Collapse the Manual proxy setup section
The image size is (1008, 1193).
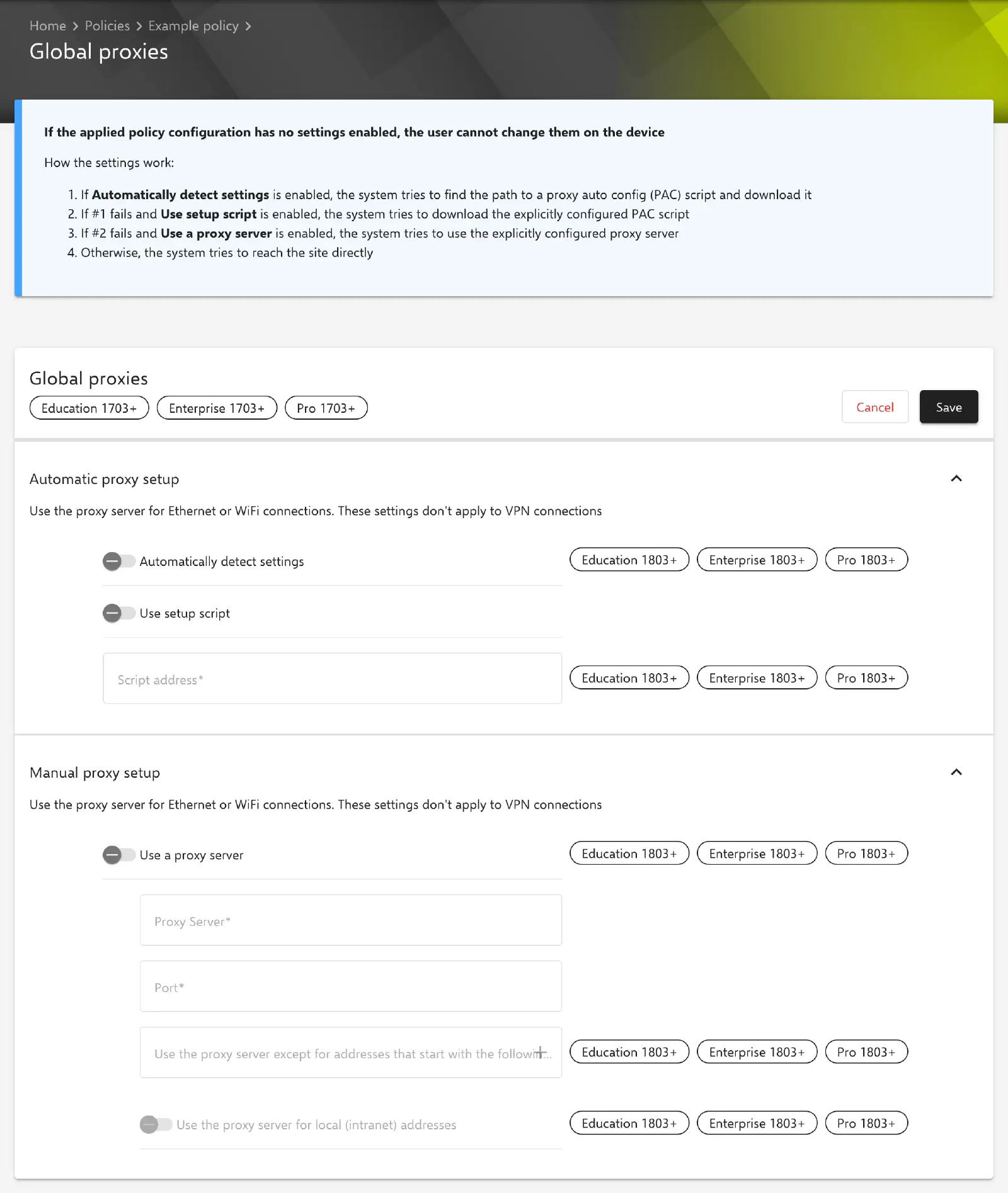click(x=956, y=772)
